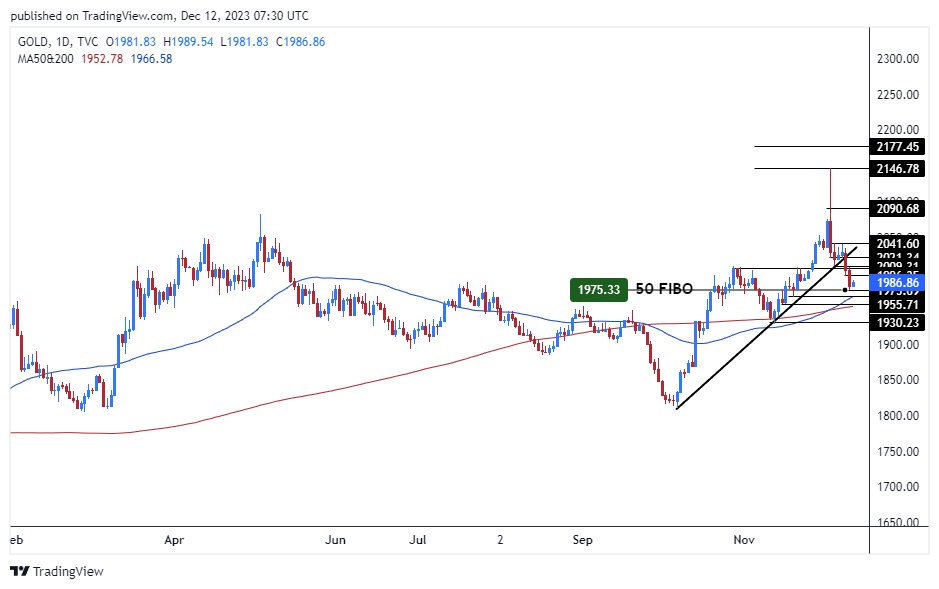Viewport: 939px width, 589px height.
Task: Click the 1650.00 mark on price scale
Action: pyautogui.click(x=897, y=522)
